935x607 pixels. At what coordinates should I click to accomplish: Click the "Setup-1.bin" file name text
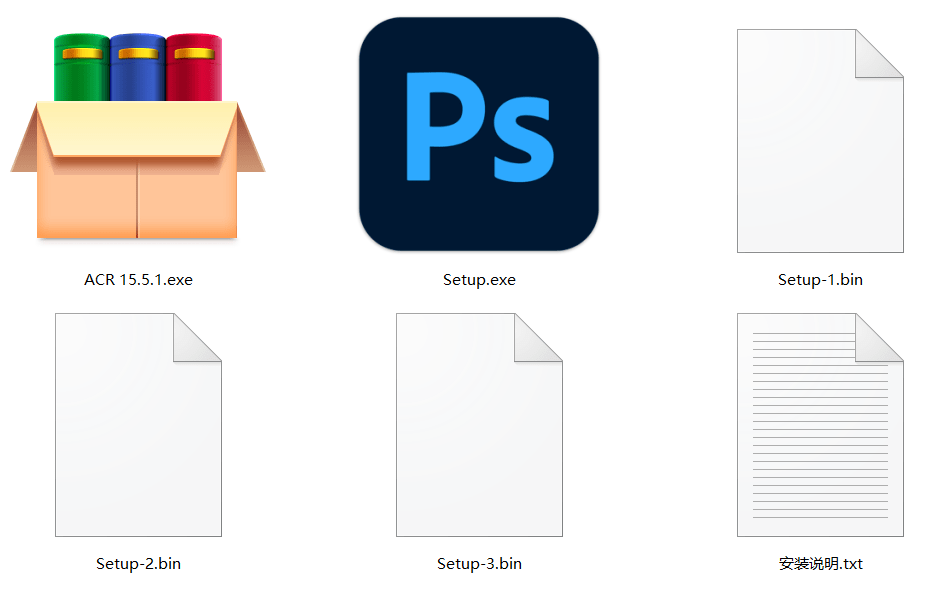(819, 280)
